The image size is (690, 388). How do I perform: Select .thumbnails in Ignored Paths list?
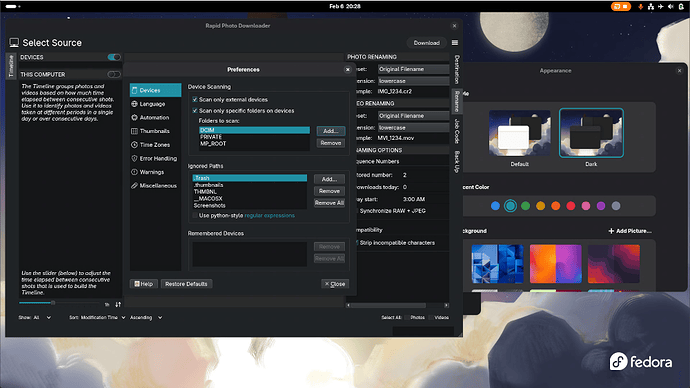pyautogui.click(x=250, y=185)
